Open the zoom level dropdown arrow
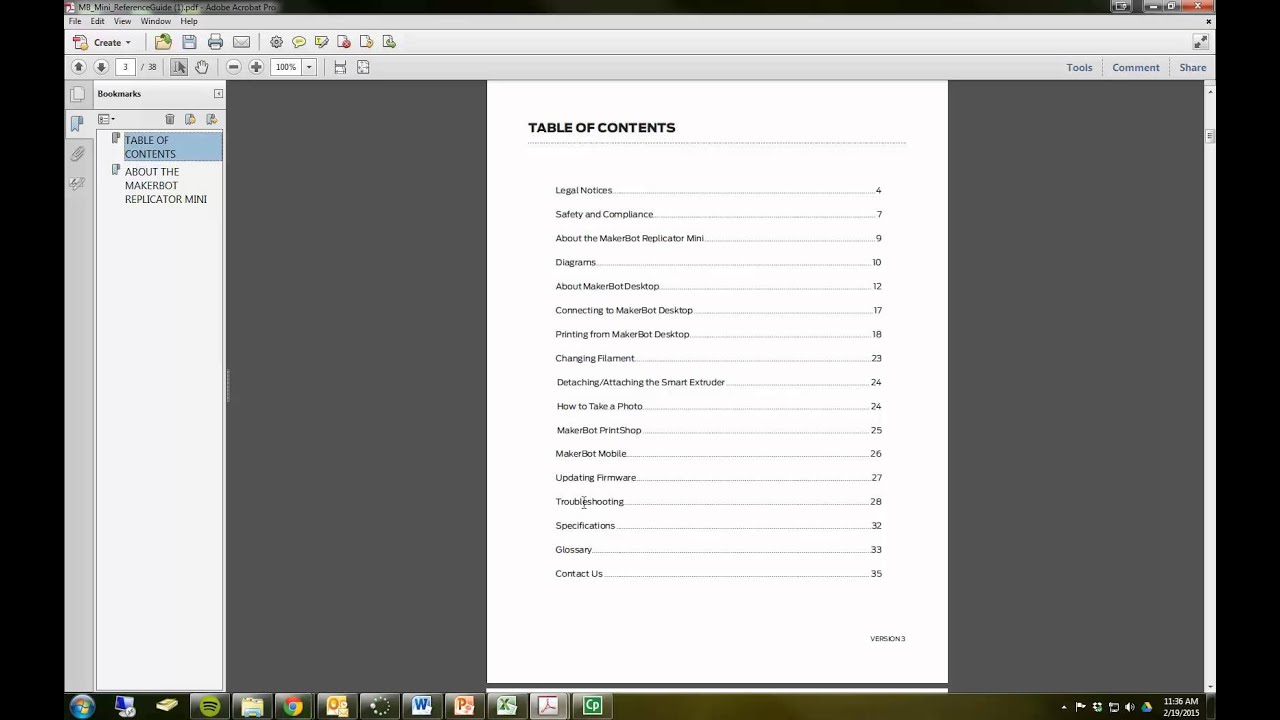 click(309, 67)
